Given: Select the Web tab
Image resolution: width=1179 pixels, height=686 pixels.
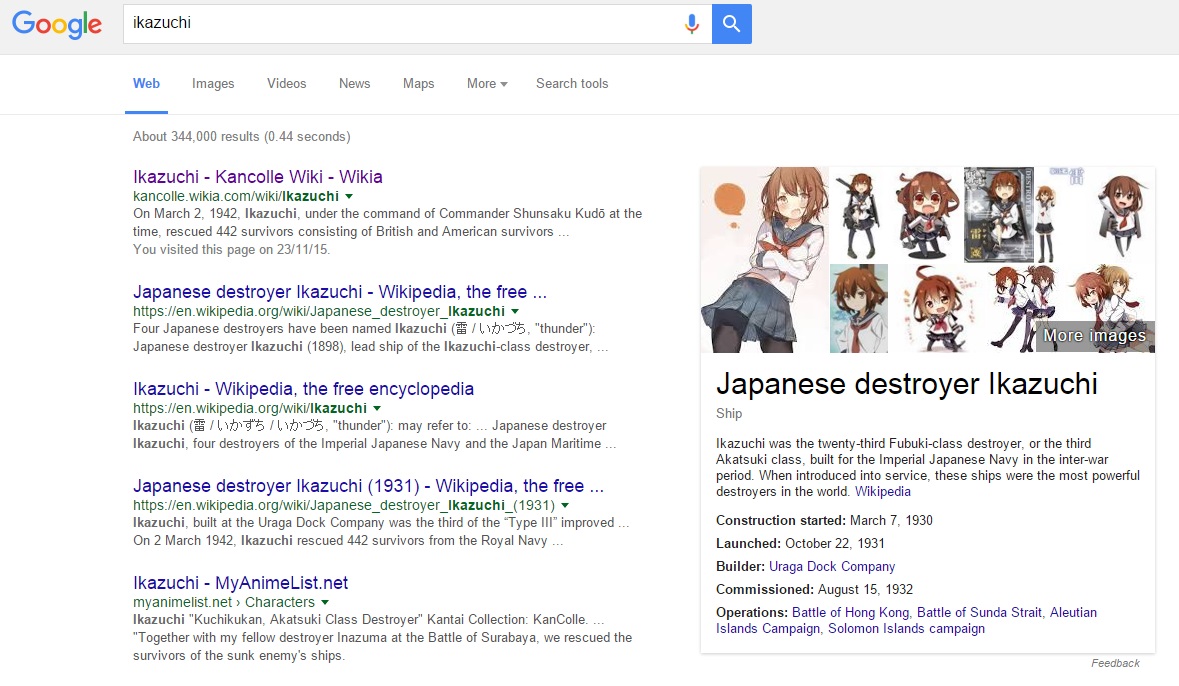Looking at the screenshot, I should click(147, 83).
